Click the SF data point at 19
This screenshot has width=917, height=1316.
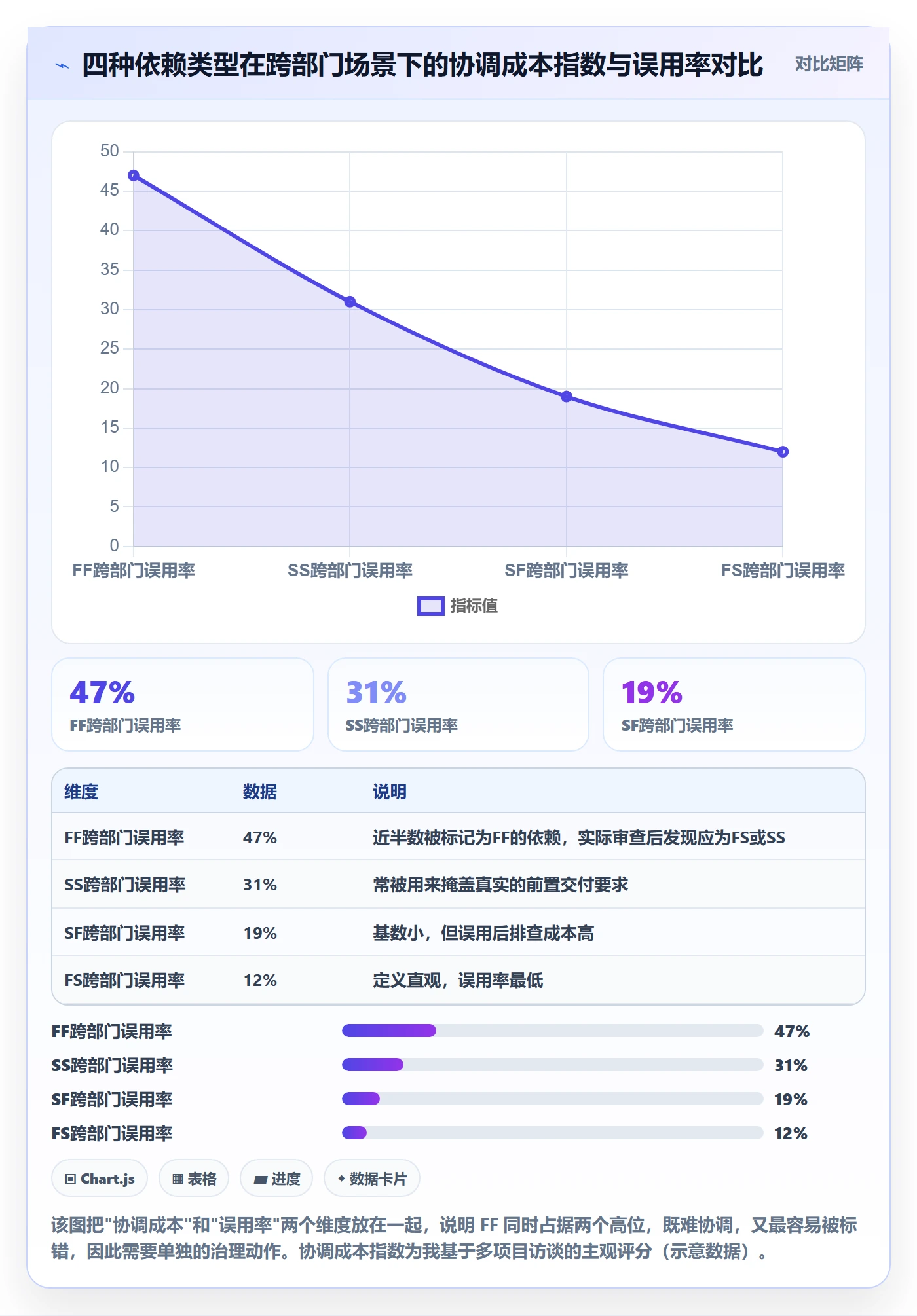567,397
